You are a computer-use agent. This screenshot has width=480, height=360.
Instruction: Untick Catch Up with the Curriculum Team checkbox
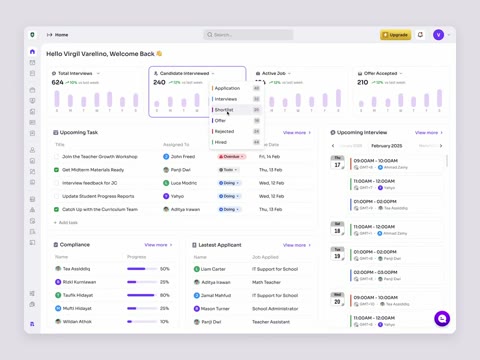point(56,209)
